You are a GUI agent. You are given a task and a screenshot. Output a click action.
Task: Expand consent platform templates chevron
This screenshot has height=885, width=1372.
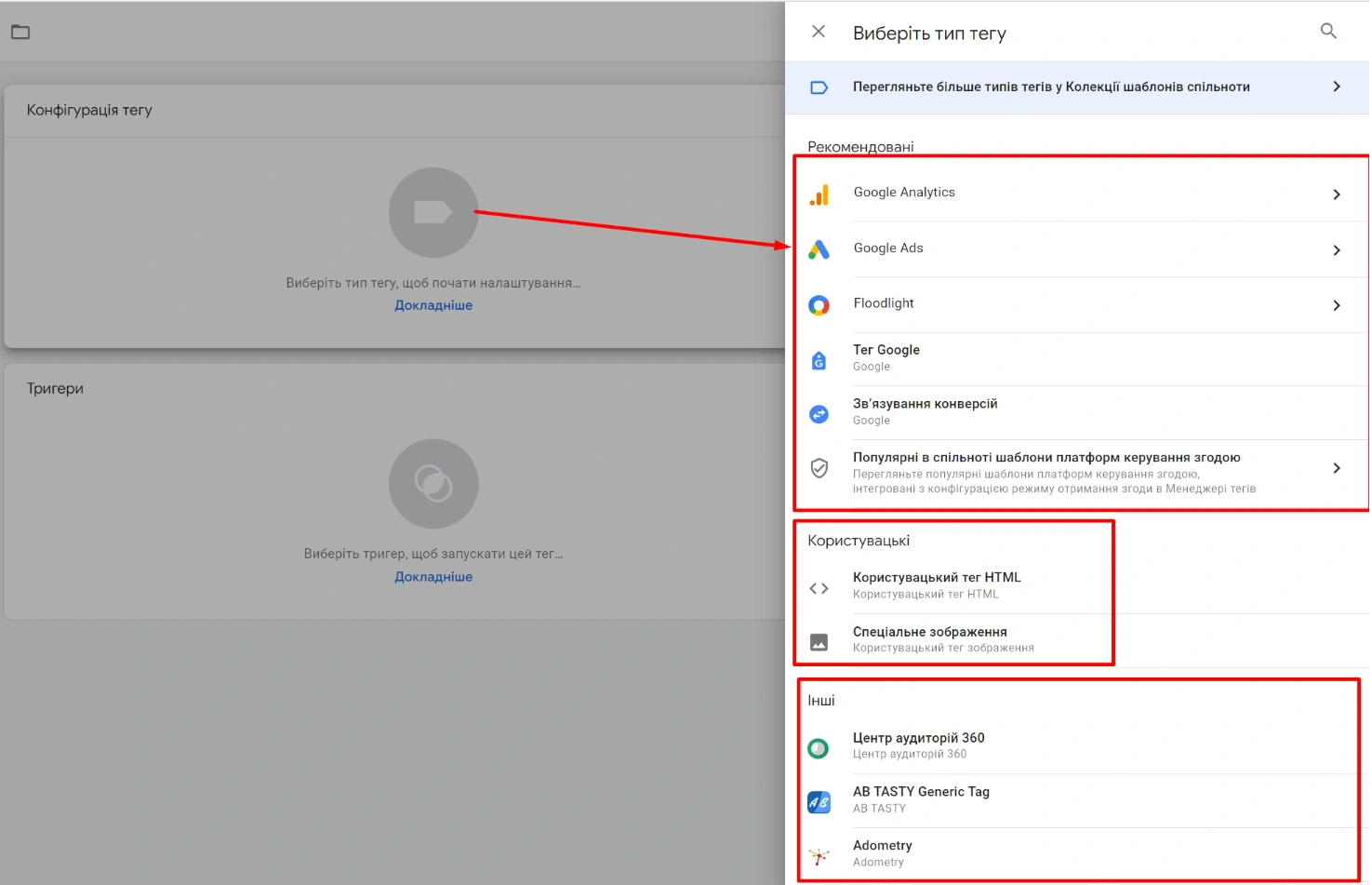pyautogui.click(x=1336, y=468)
